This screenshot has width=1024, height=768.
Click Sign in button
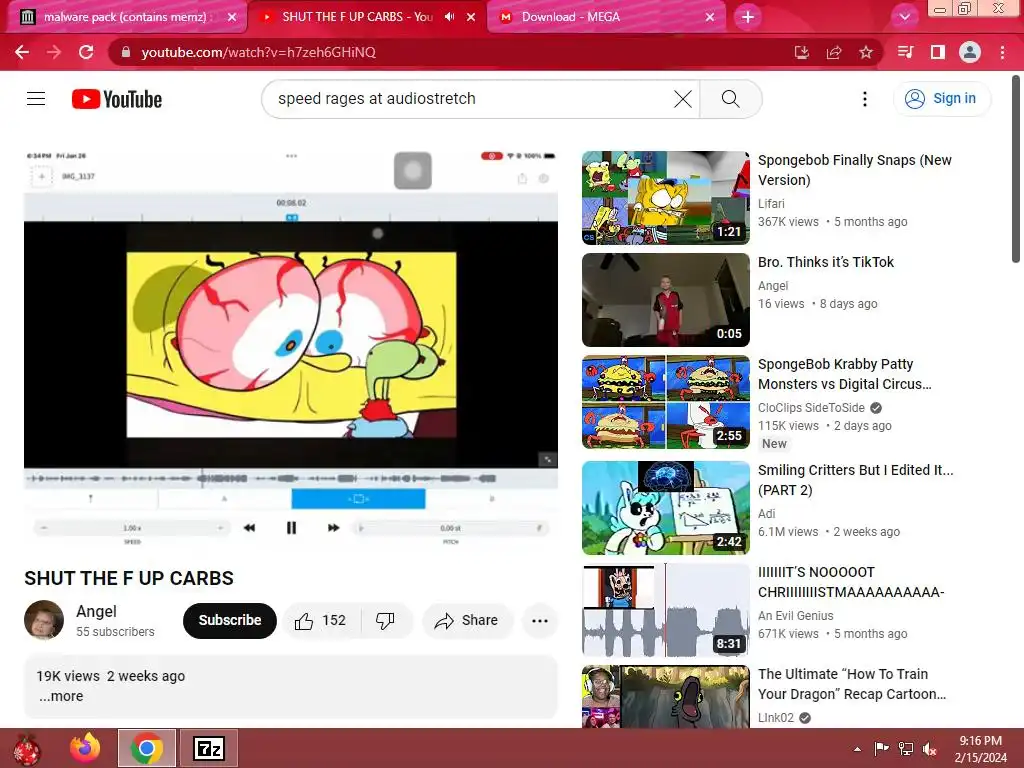pos(942,99)
